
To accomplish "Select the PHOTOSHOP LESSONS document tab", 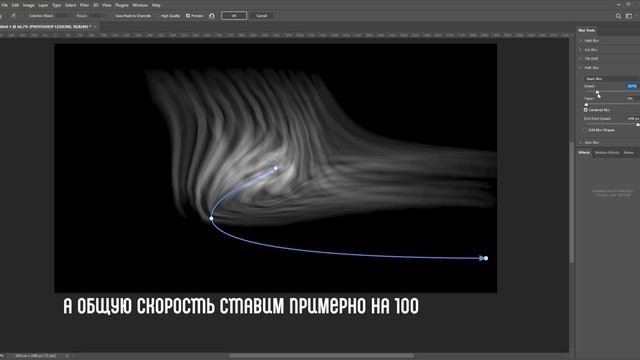I will click(x=45, y=27).
